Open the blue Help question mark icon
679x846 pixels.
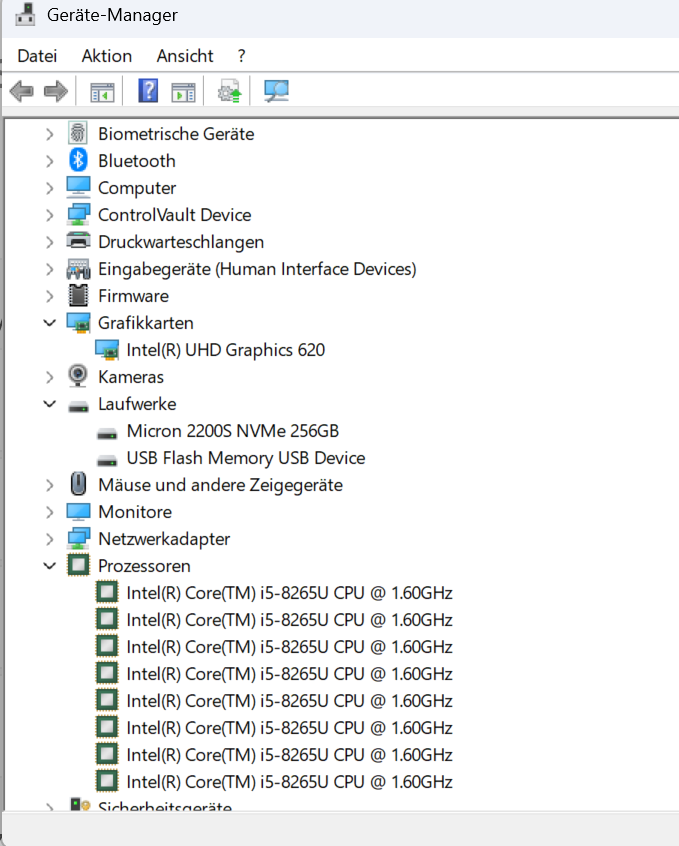coord(148,91)
